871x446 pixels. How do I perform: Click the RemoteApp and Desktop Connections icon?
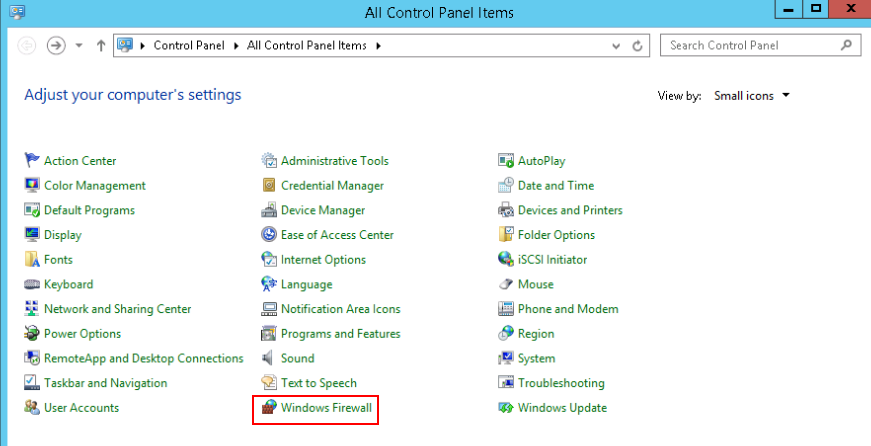point(32,358)
